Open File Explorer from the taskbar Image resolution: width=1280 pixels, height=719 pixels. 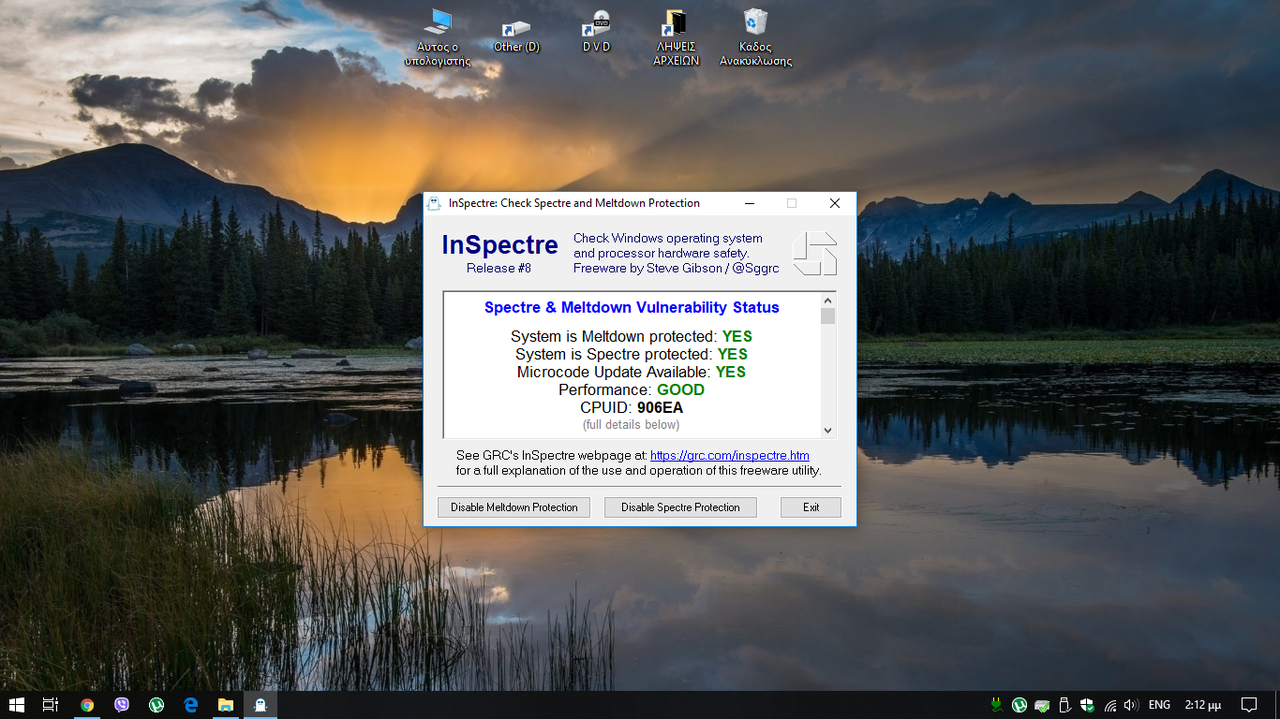click(226, 705)
